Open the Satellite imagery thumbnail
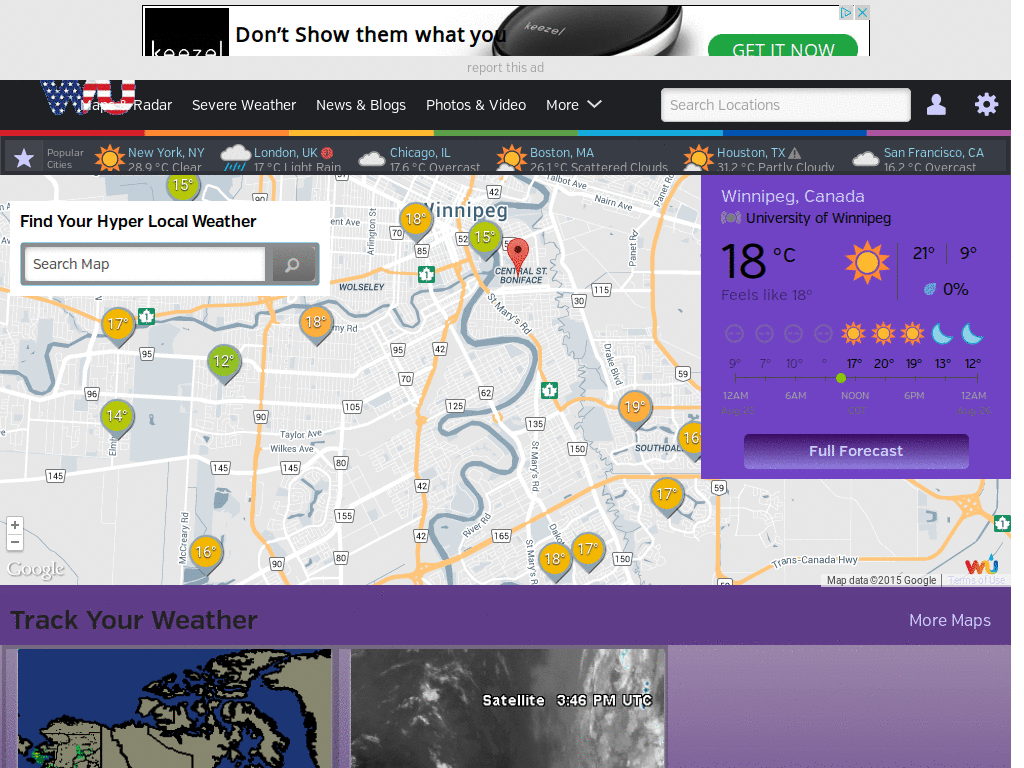The width and height of the screenshot is (1024, 768). (507, 708)
